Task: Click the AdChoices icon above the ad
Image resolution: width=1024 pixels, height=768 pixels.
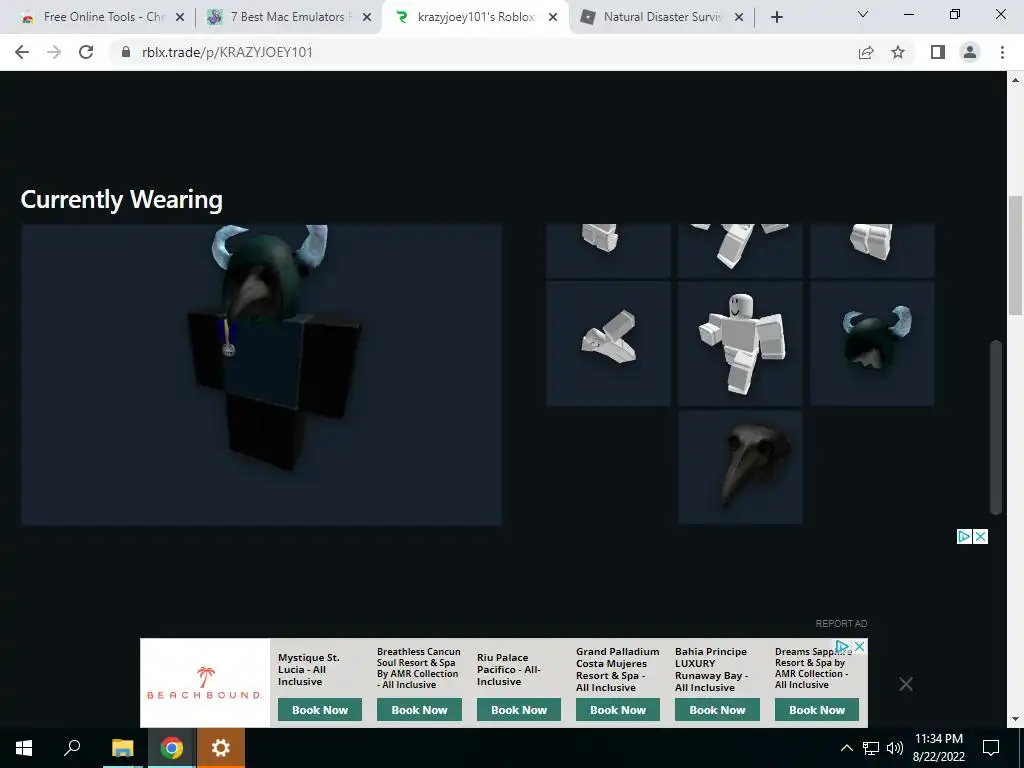Action: point(964,536)
